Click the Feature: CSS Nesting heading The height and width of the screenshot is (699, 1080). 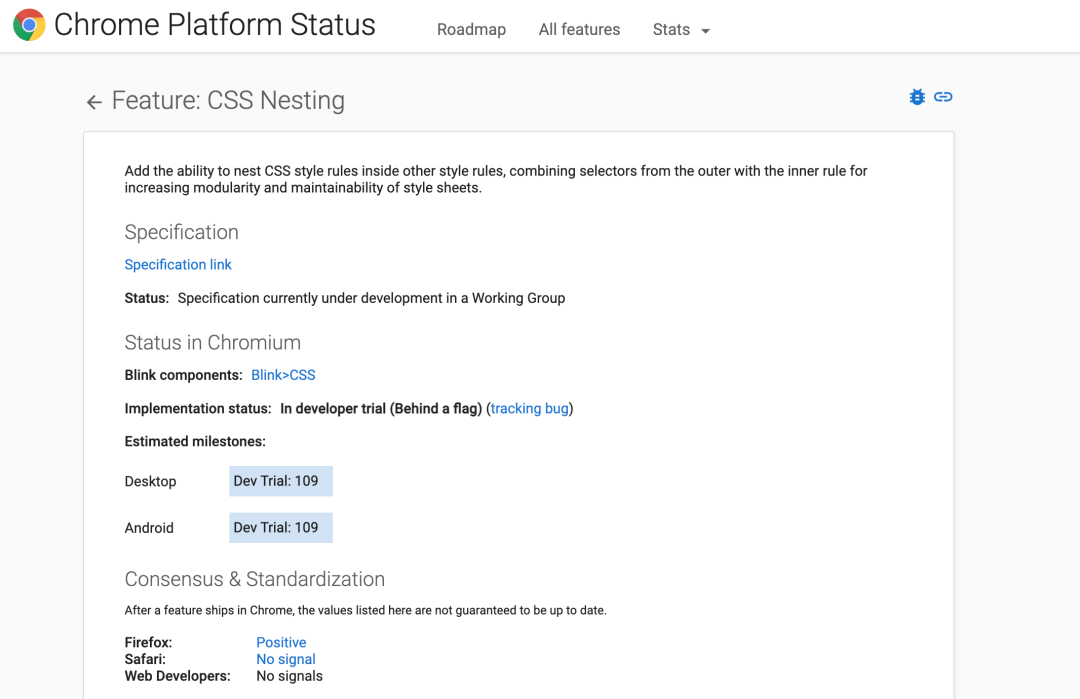228,101
